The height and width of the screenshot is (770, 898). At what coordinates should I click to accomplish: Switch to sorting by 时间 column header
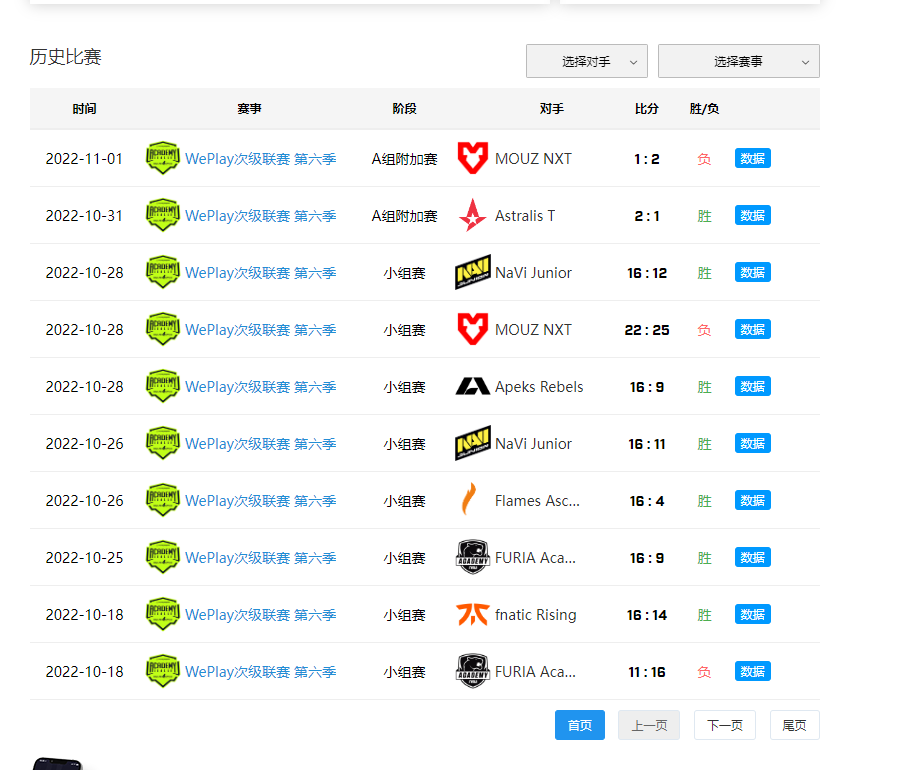point(84,109)
